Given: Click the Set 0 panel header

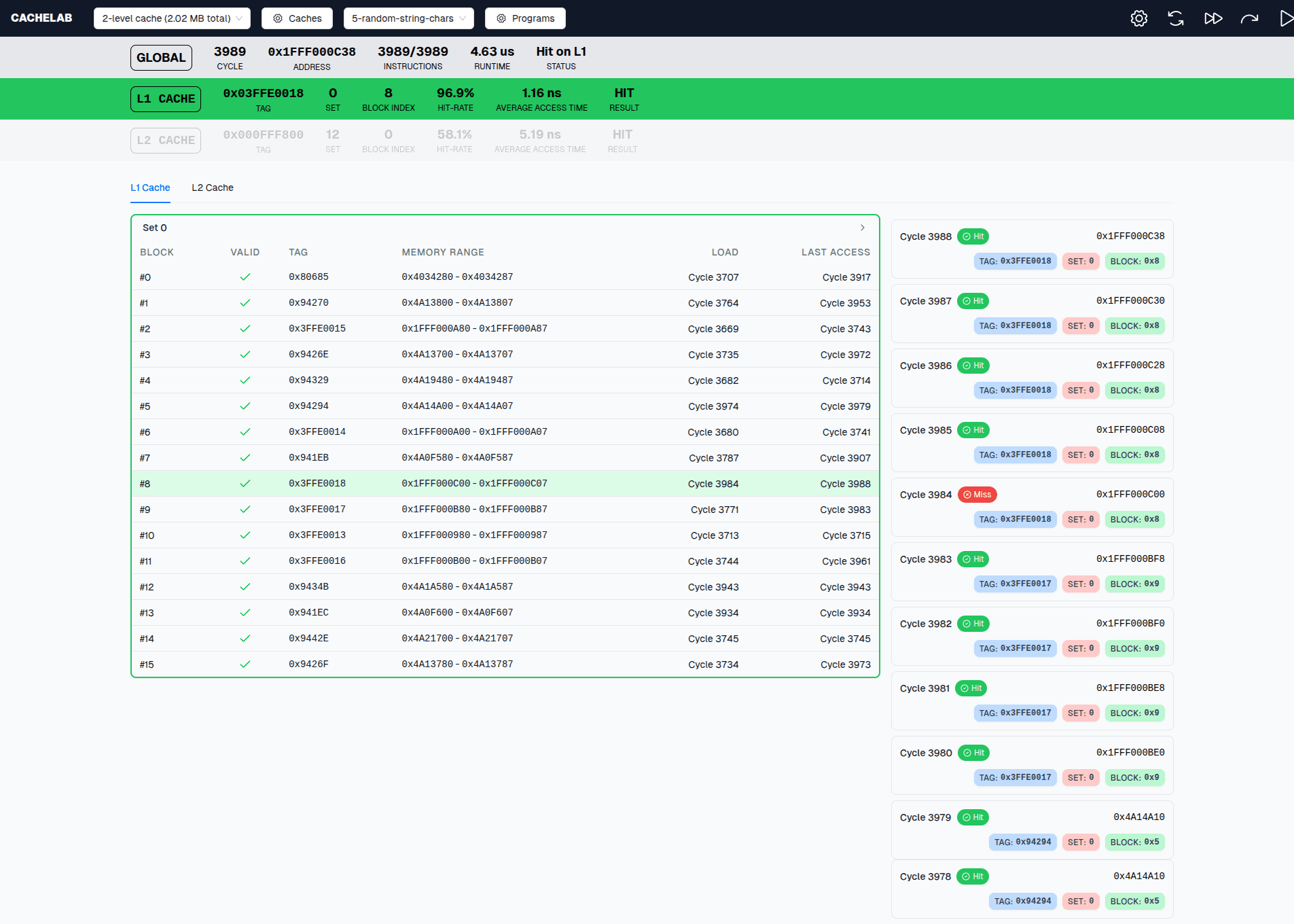Looking at the screenshot, I should click(x=505, y=228).
